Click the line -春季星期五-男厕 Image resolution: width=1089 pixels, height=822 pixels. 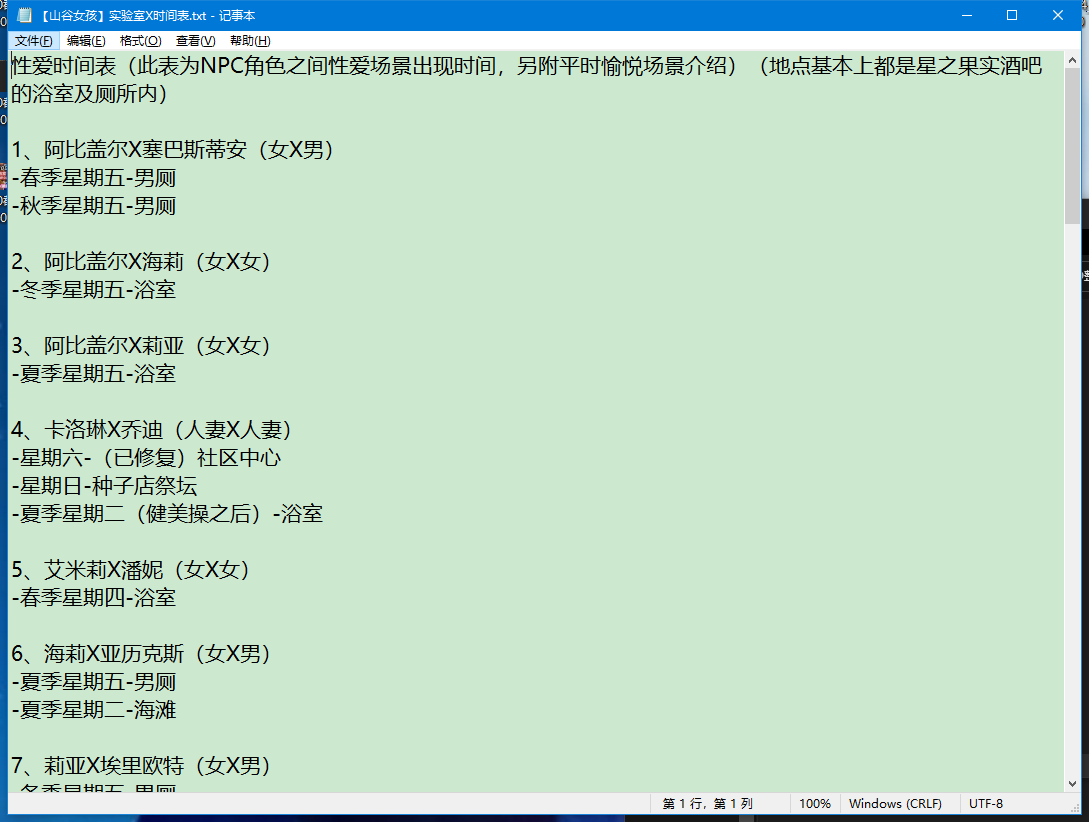coord(94,178)
